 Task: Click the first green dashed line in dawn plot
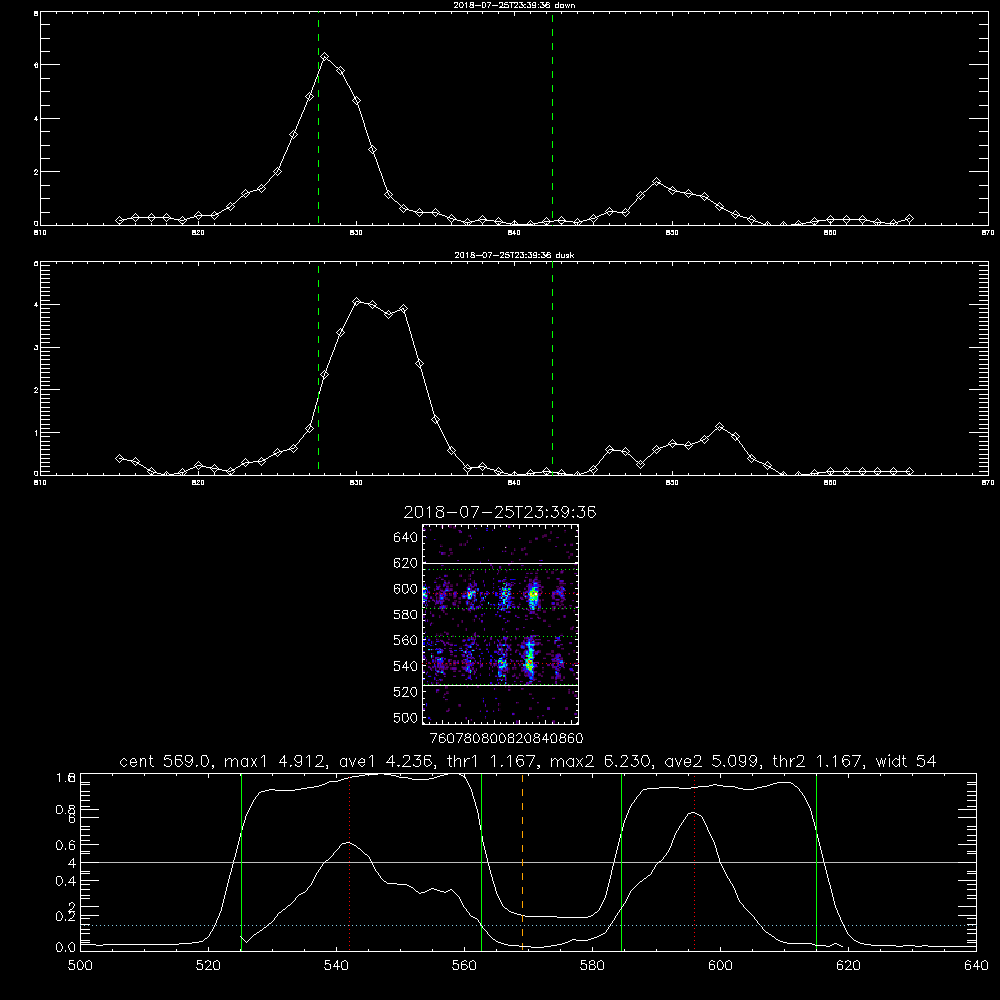coord(318,118)
